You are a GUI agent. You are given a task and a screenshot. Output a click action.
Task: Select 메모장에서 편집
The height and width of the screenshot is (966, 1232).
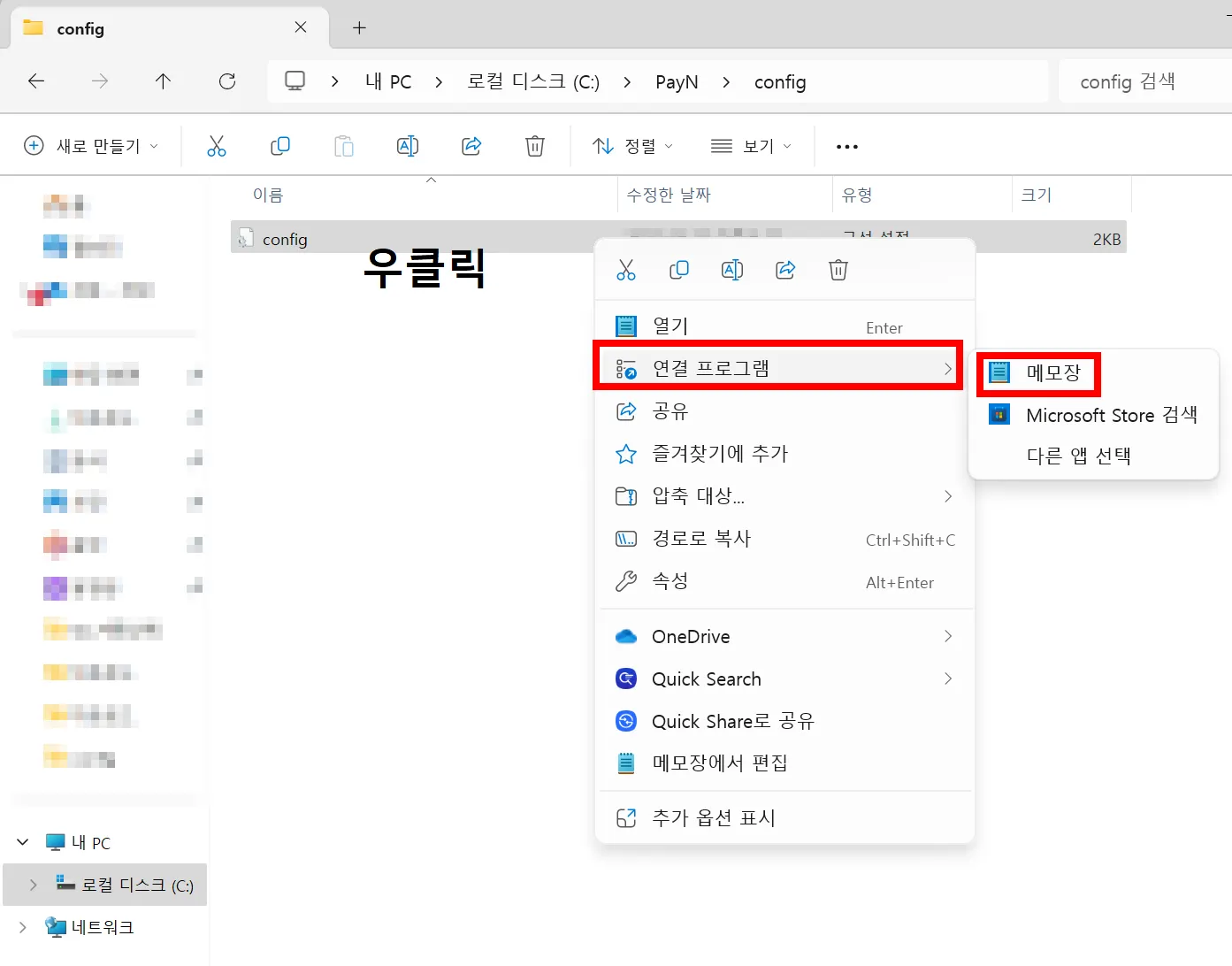785,763
